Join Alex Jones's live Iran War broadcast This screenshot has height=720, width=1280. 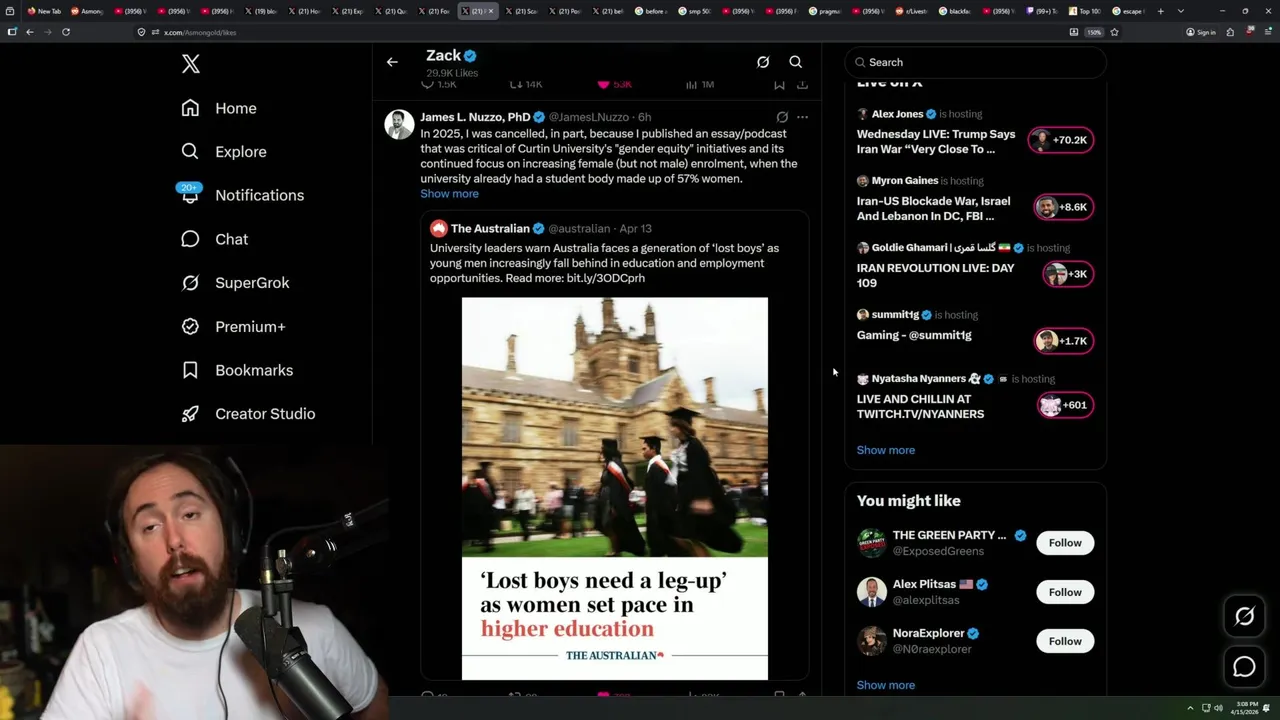point(936,142)
